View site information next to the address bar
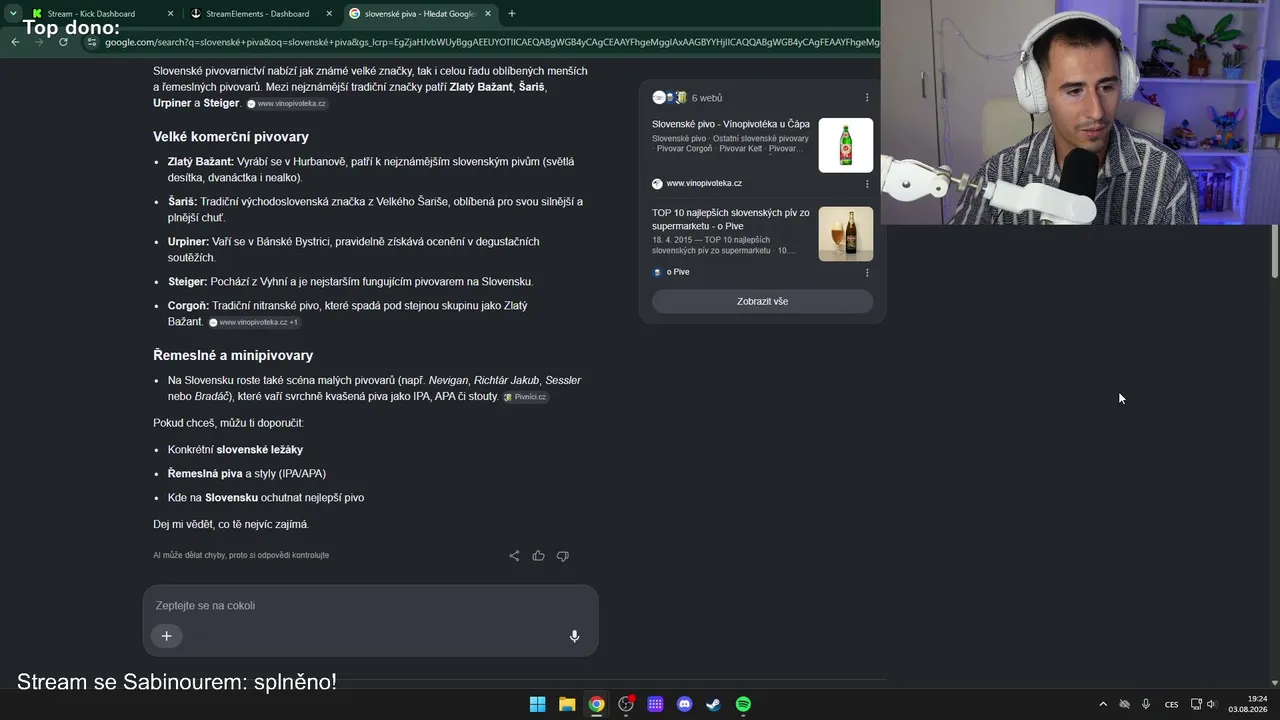The height and width of the screenshot is (720, 1280). (x=92, y=42)
